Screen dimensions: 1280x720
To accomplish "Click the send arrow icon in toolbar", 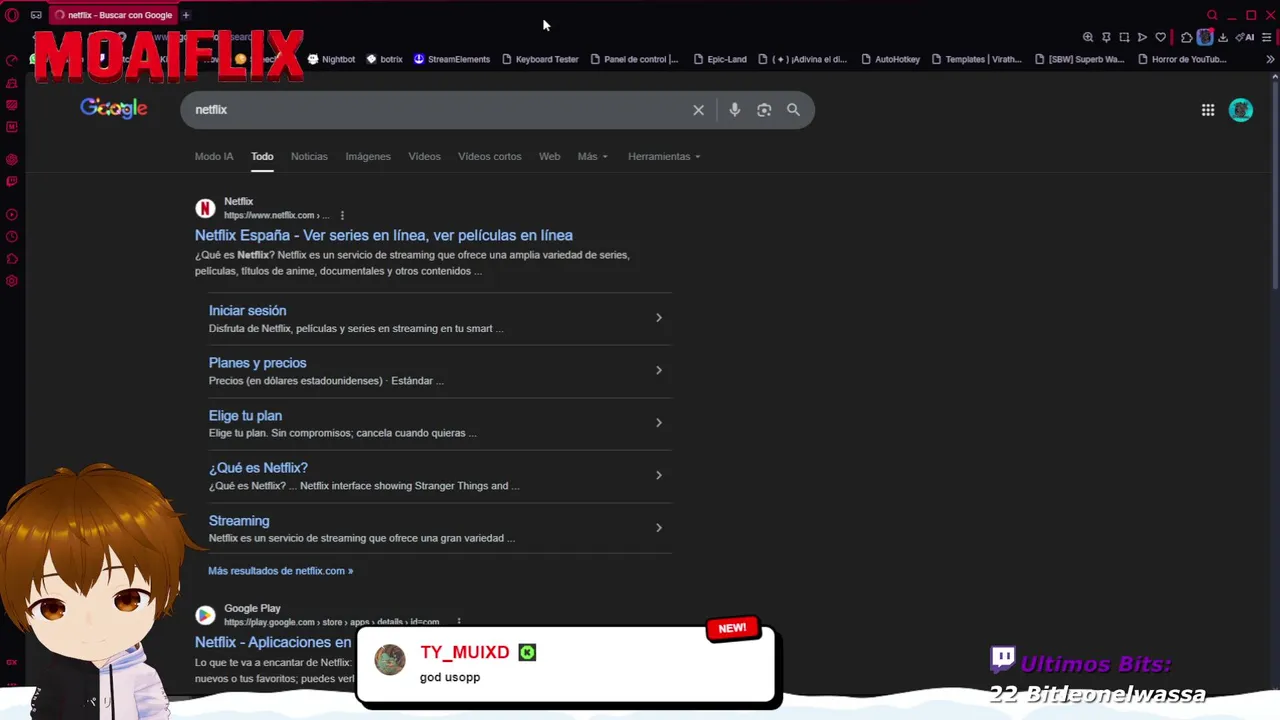I will point(1142,37).
